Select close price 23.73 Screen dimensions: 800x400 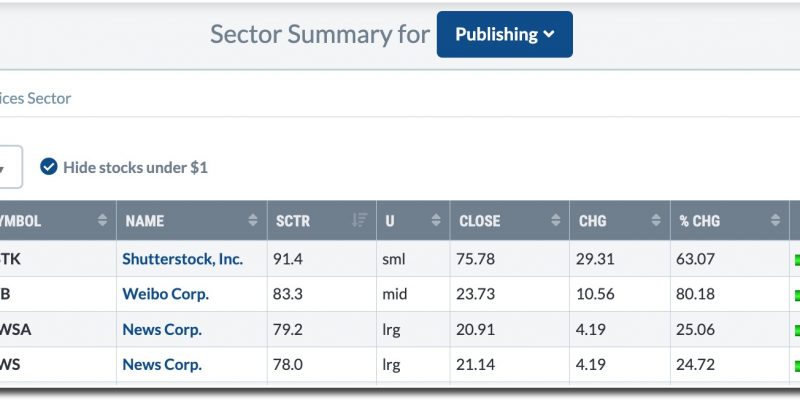(x=476, y=294)
